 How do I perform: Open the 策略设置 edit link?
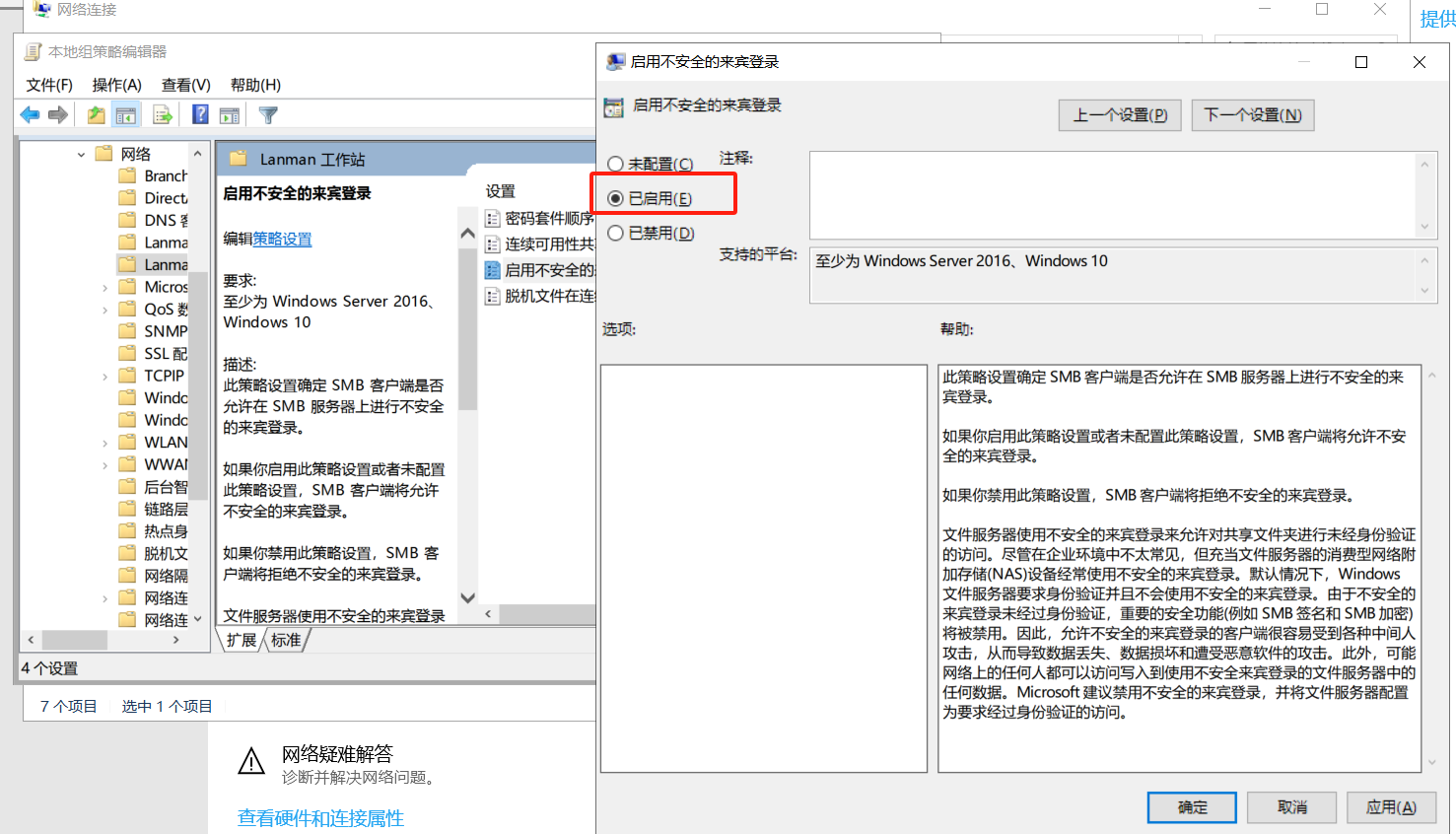coord(282,239)
